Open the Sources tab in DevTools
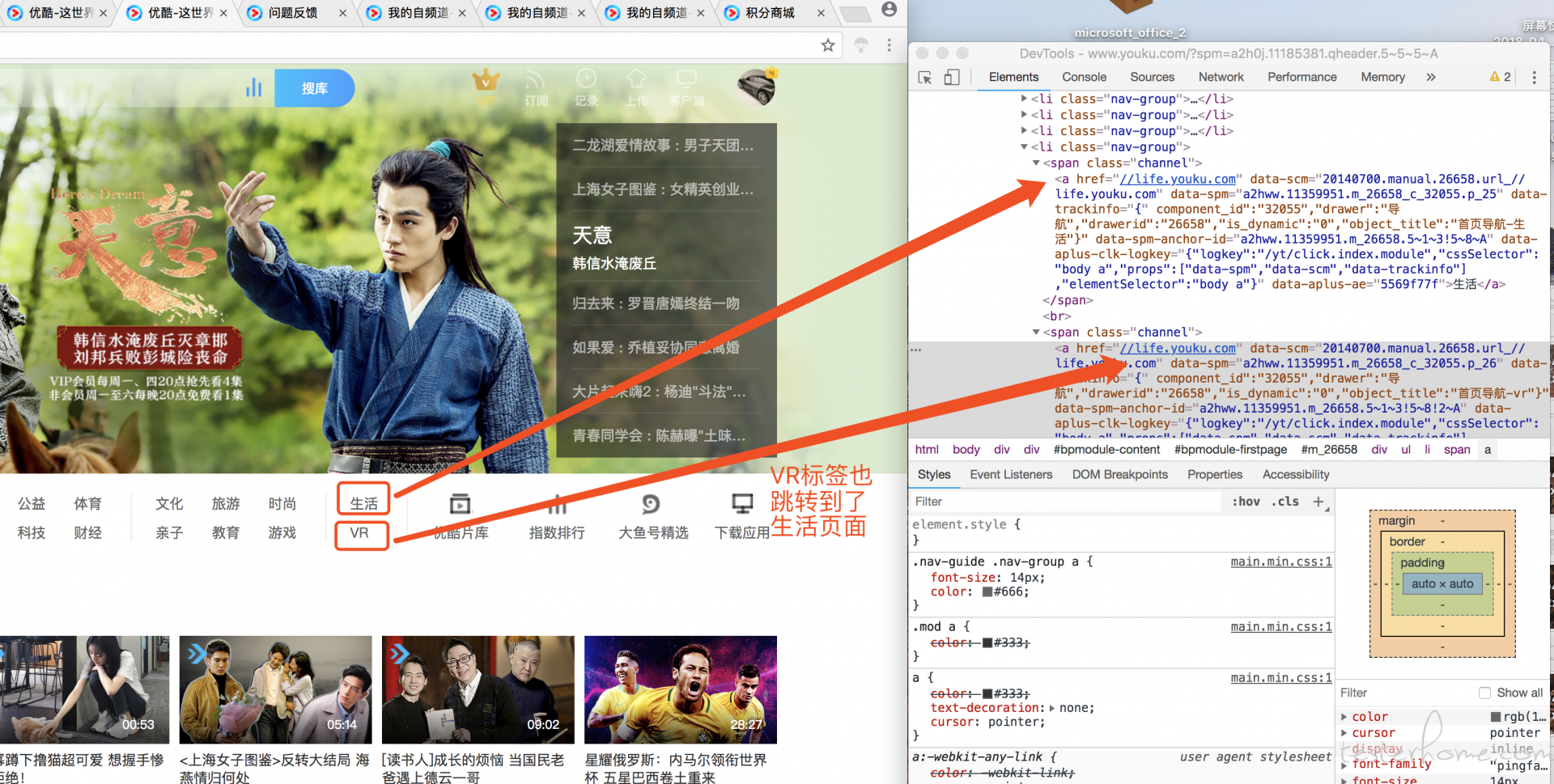The image size is (1554, 784). (1152, 77)
